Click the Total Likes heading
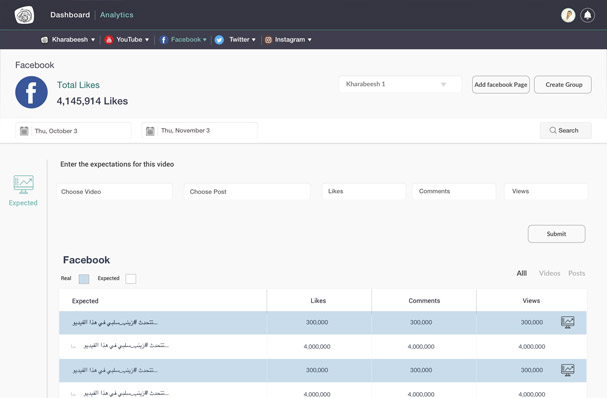The image size is (607, 398). [78, 85]
